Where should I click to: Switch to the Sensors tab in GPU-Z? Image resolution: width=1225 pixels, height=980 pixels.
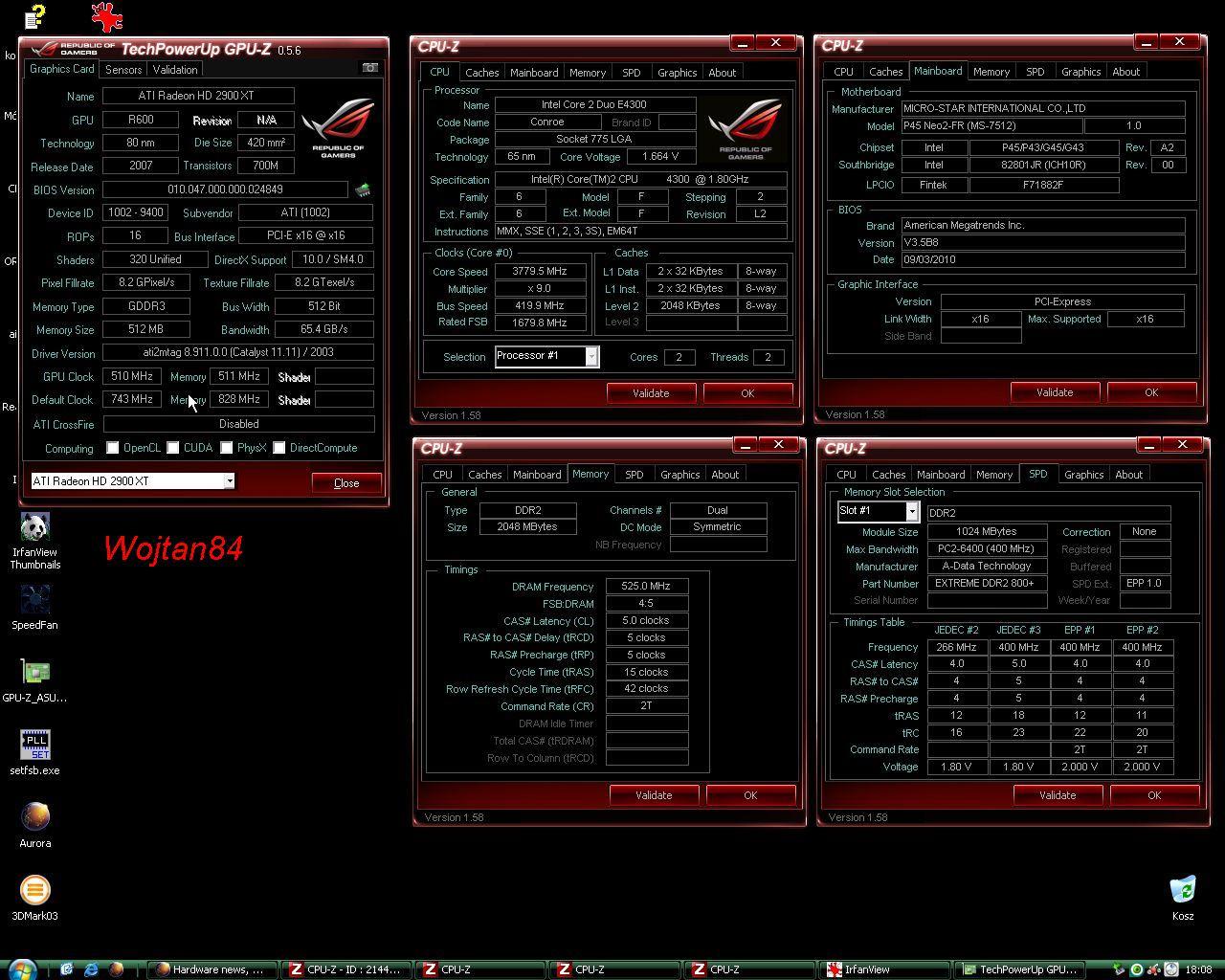click(x=123, y=70)
